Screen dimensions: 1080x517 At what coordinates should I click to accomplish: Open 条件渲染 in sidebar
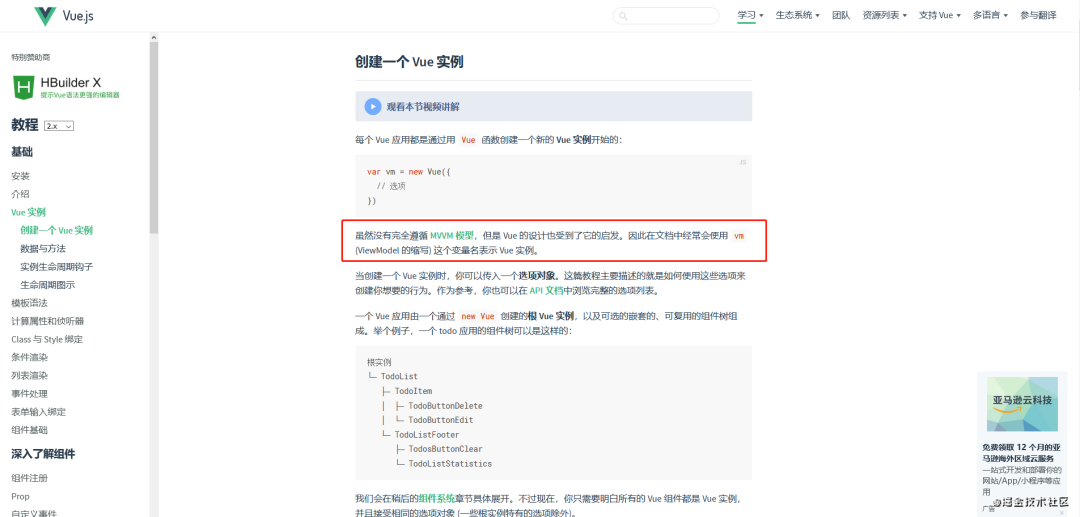(30, 357)
